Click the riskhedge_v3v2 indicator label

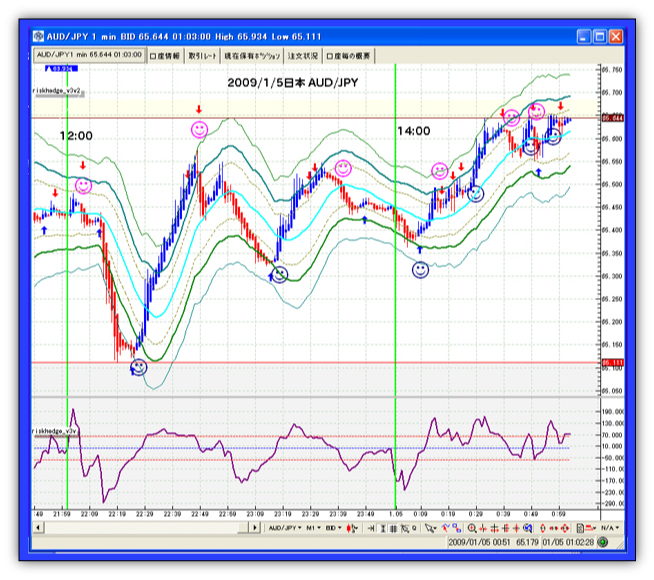click(x=56, y=89)
